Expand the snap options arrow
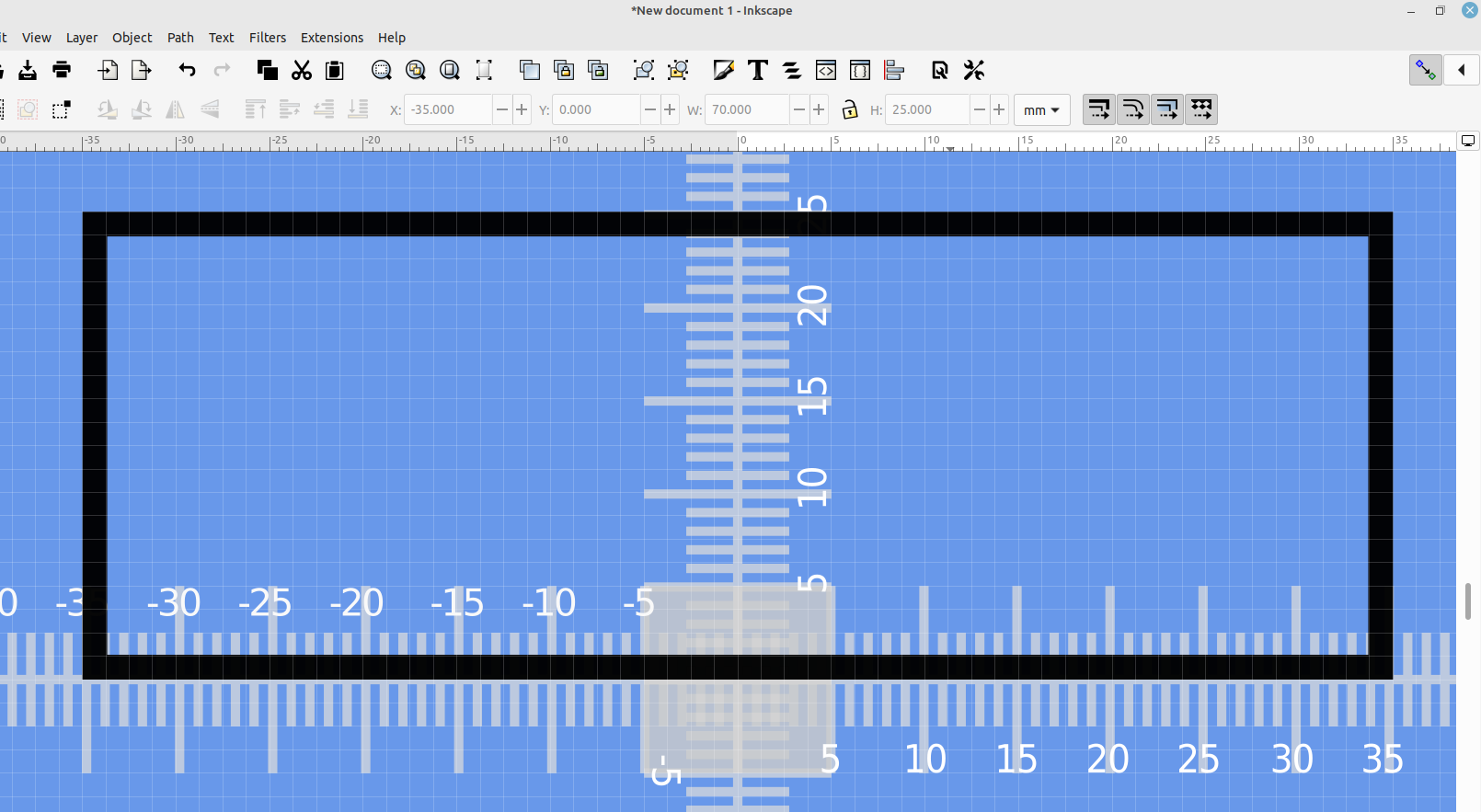Image resolution: width=1481 pixels, height=812 pixels. pyautogui.click(x=1462, y=70)
